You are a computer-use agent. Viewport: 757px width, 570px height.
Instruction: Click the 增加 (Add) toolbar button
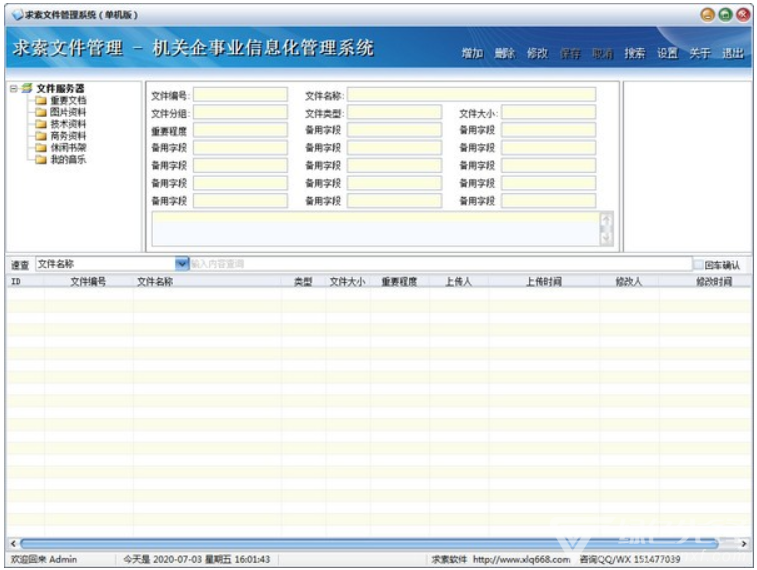tap(472, 53)
